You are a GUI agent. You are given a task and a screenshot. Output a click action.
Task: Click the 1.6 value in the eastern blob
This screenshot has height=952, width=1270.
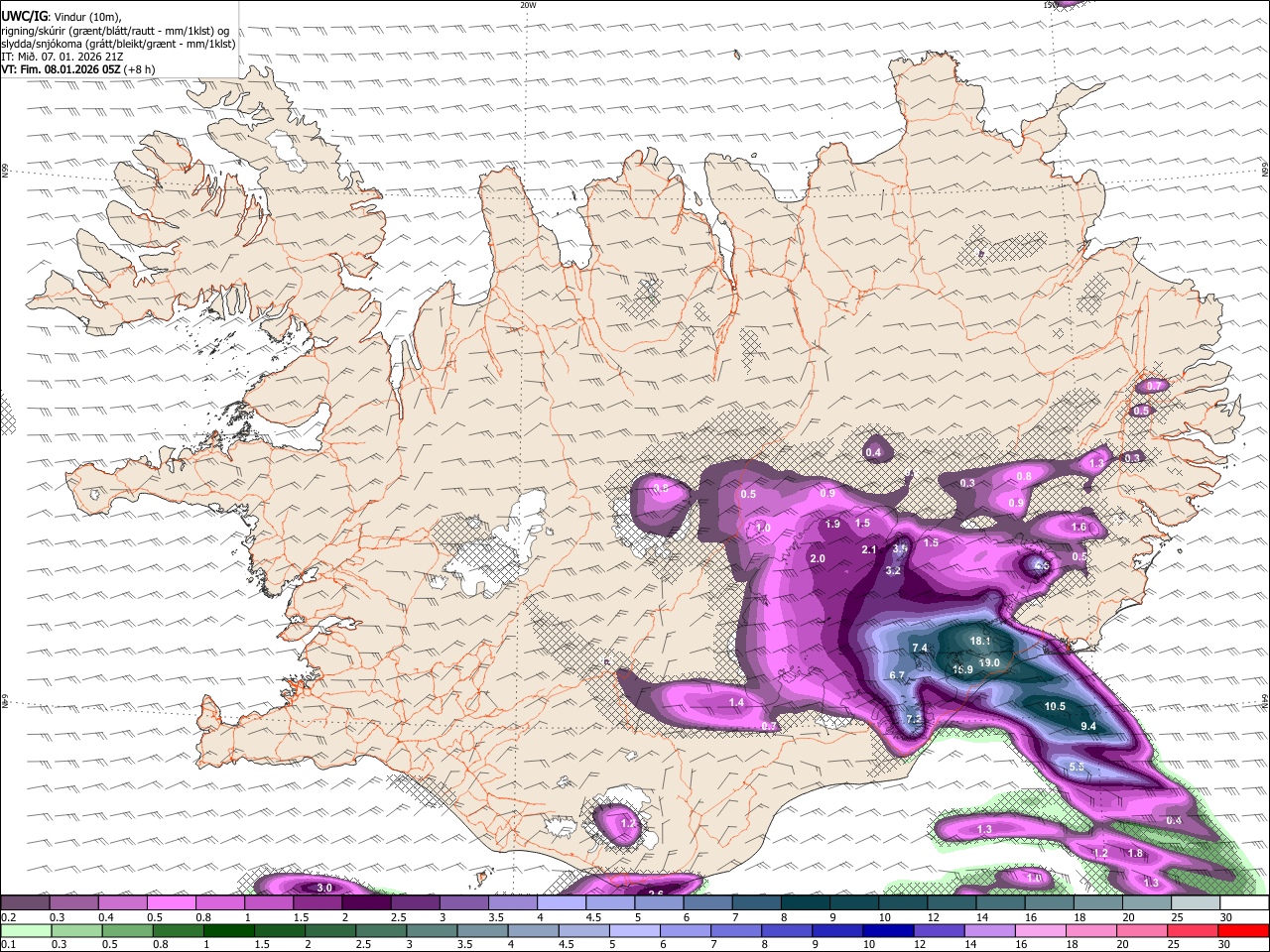coord(1079,528)
